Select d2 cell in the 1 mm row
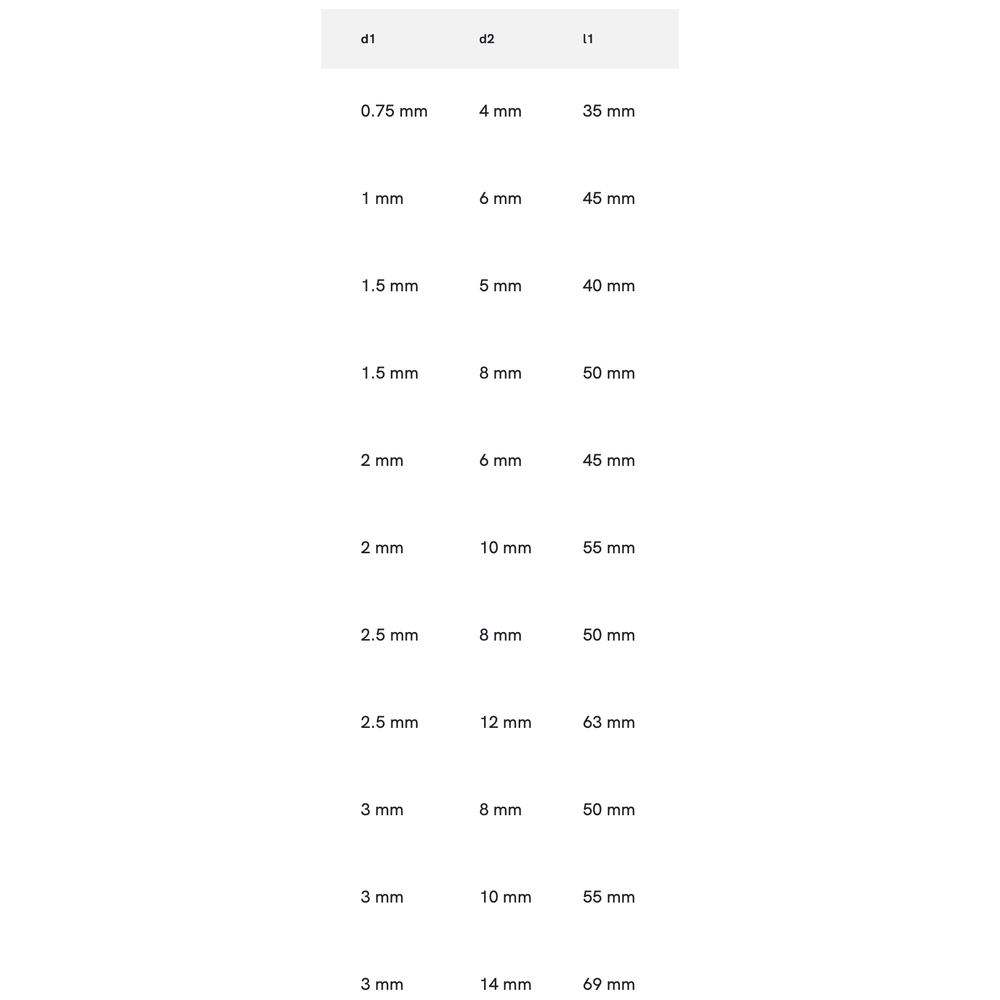Screen dimensions: 1000x1000 point(500,198)
